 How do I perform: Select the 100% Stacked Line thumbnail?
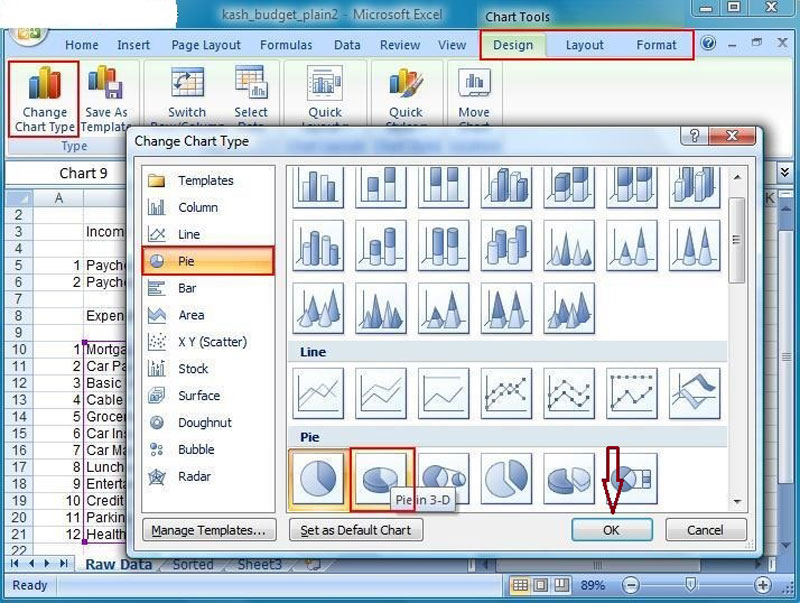tap(443, 393)
